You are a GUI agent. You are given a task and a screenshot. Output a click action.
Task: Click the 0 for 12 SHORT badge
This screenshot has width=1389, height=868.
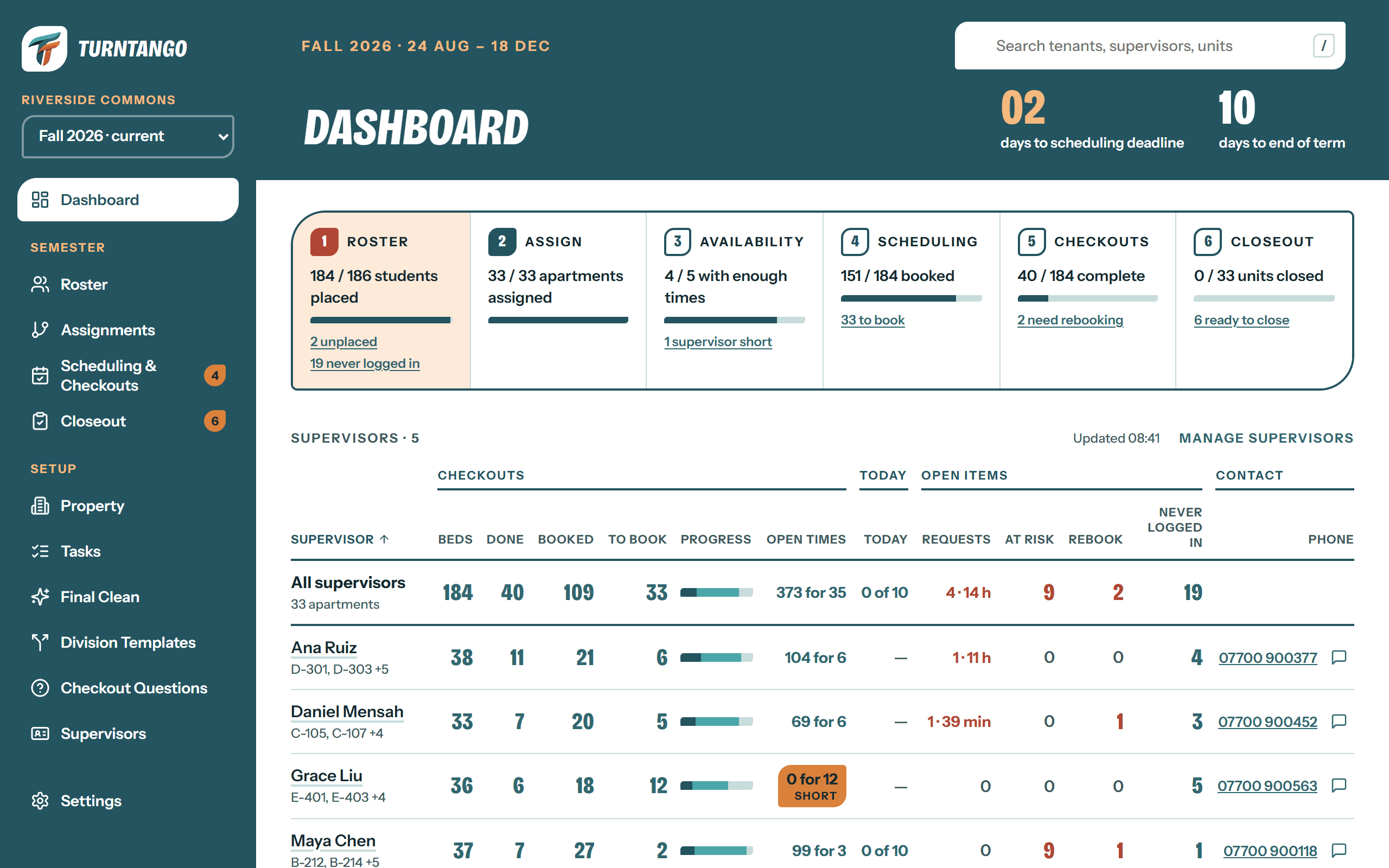click(x=812, y=786)
